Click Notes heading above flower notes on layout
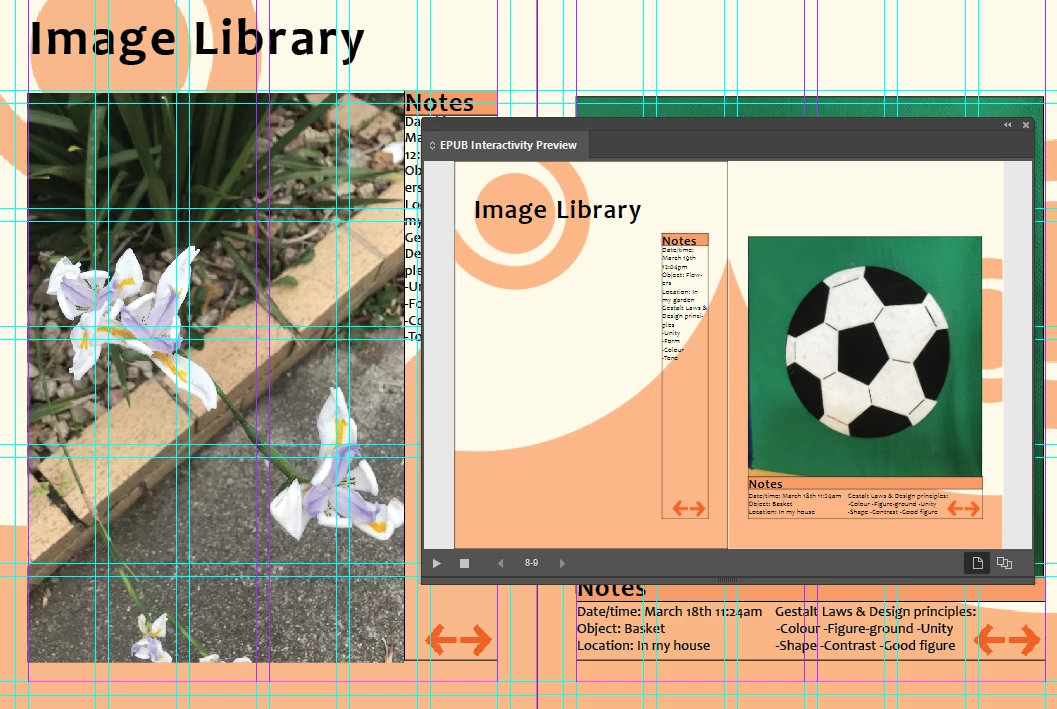The height and width of the screenshot is (709, 1057). coord(440,103)
